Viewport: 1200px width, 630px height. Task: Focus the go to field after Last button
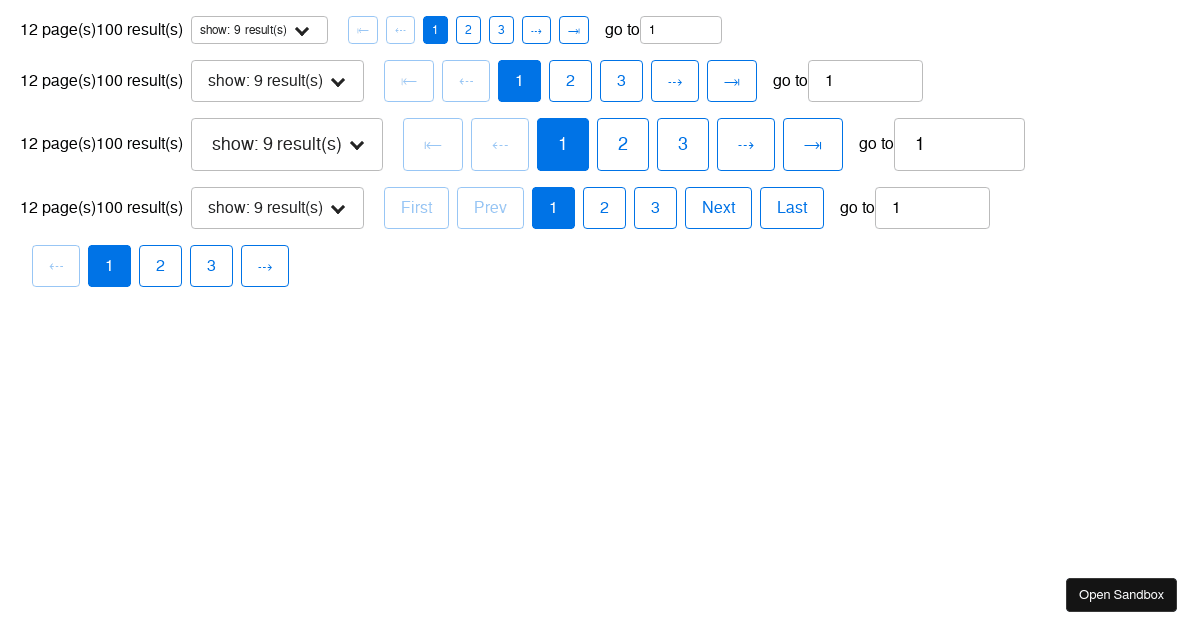pos(932,208)
